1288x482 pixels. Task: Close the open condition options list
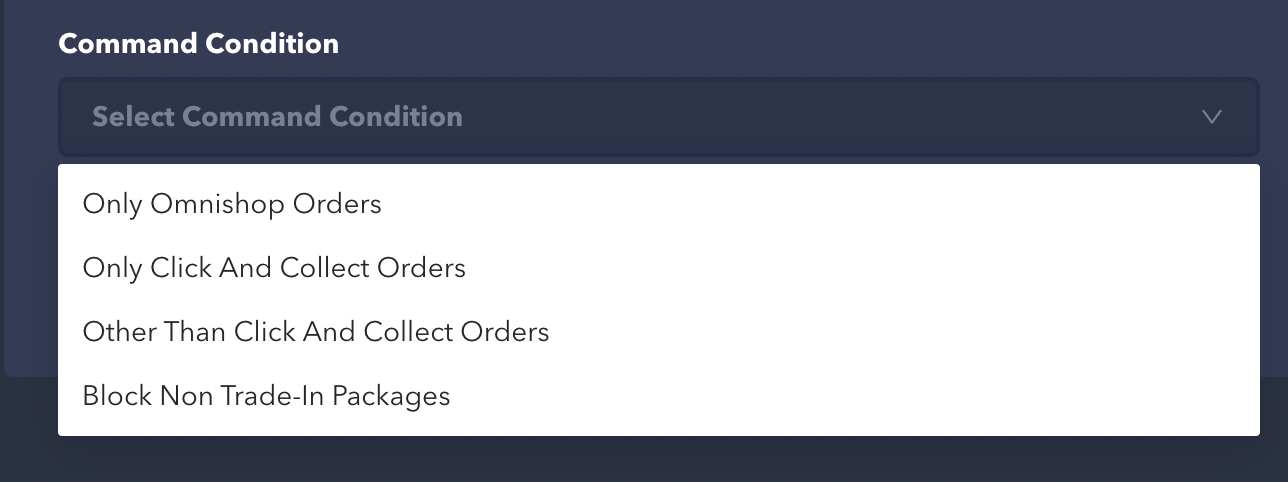[1211, 117]
